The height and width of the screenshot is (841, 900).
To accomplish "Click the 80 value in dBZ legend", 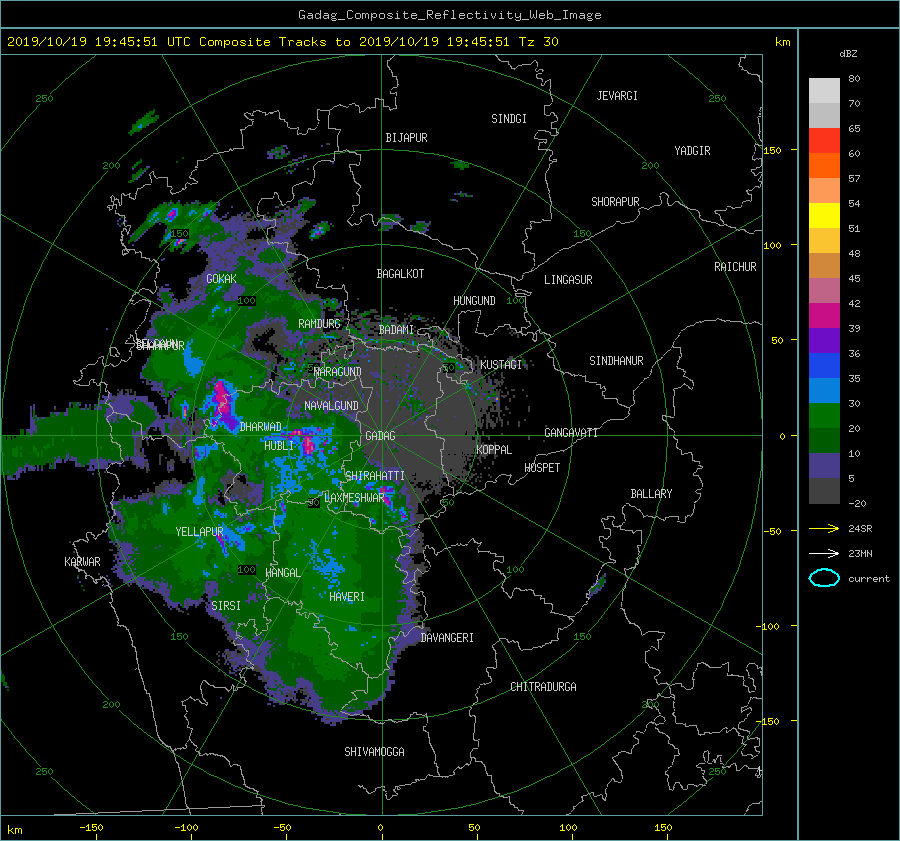I will point(854,79).
